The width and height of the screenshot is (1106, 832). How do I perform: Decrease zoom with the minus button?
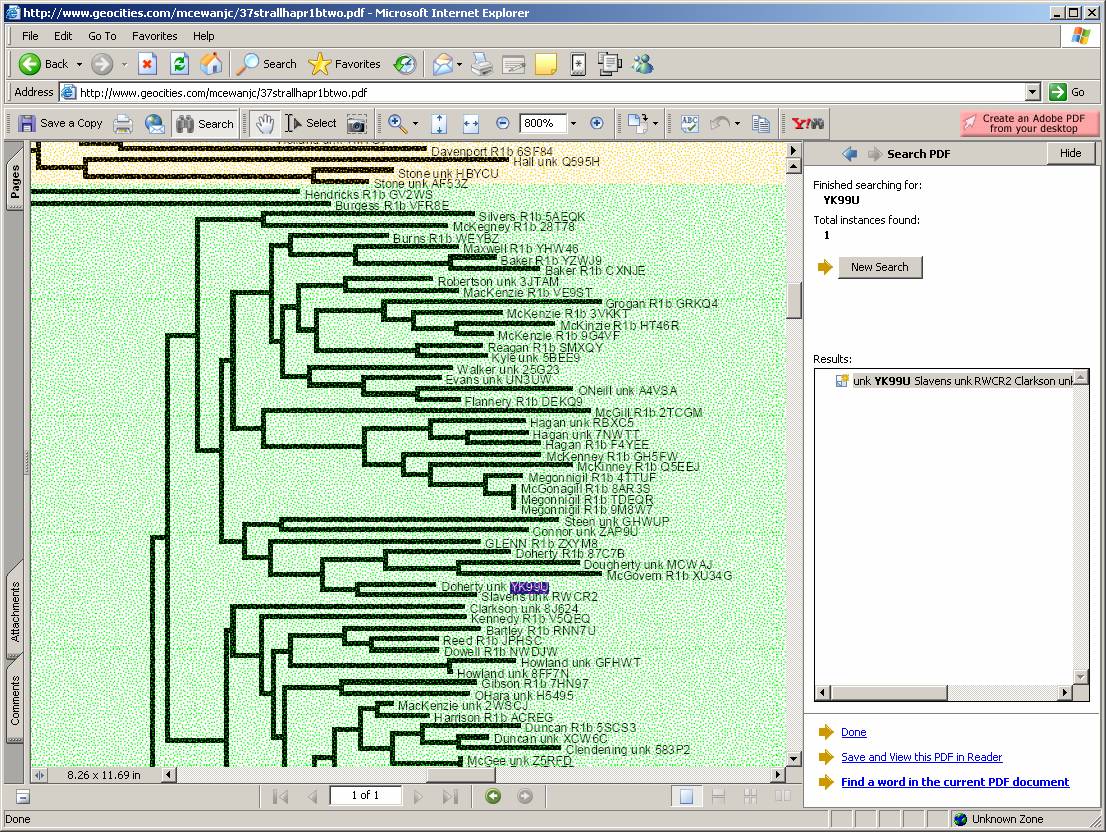[502, 123]
